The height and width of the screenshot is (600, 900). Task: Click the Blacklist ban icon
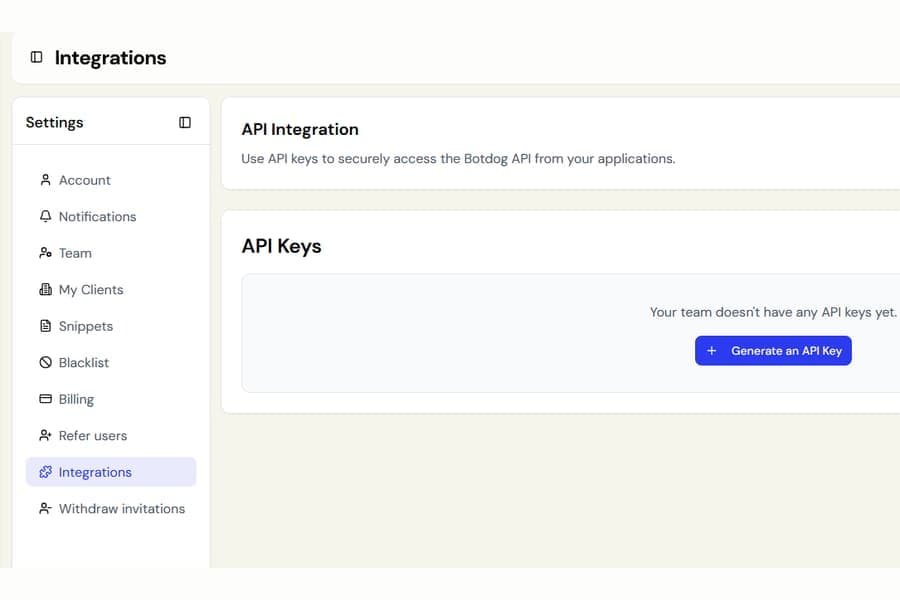[45, 362]
